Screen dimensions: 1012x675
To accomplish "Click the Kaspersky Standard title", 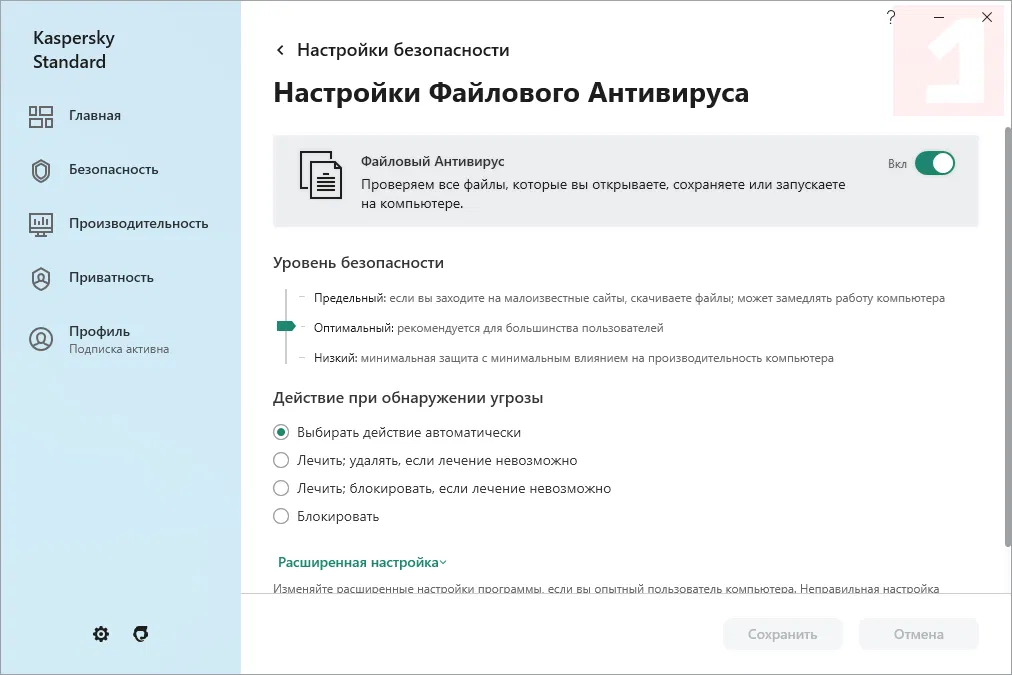I will pos(74,50).
